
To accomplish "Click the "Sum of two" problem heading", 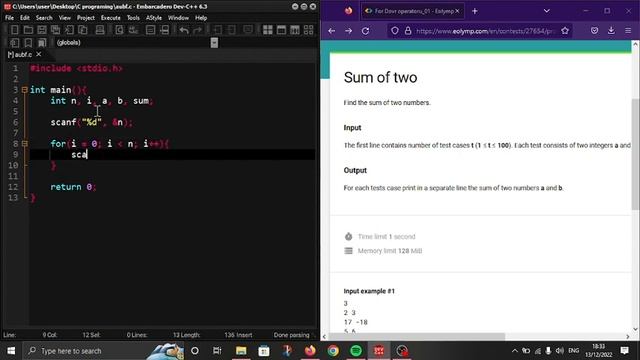I will point(380,78).
